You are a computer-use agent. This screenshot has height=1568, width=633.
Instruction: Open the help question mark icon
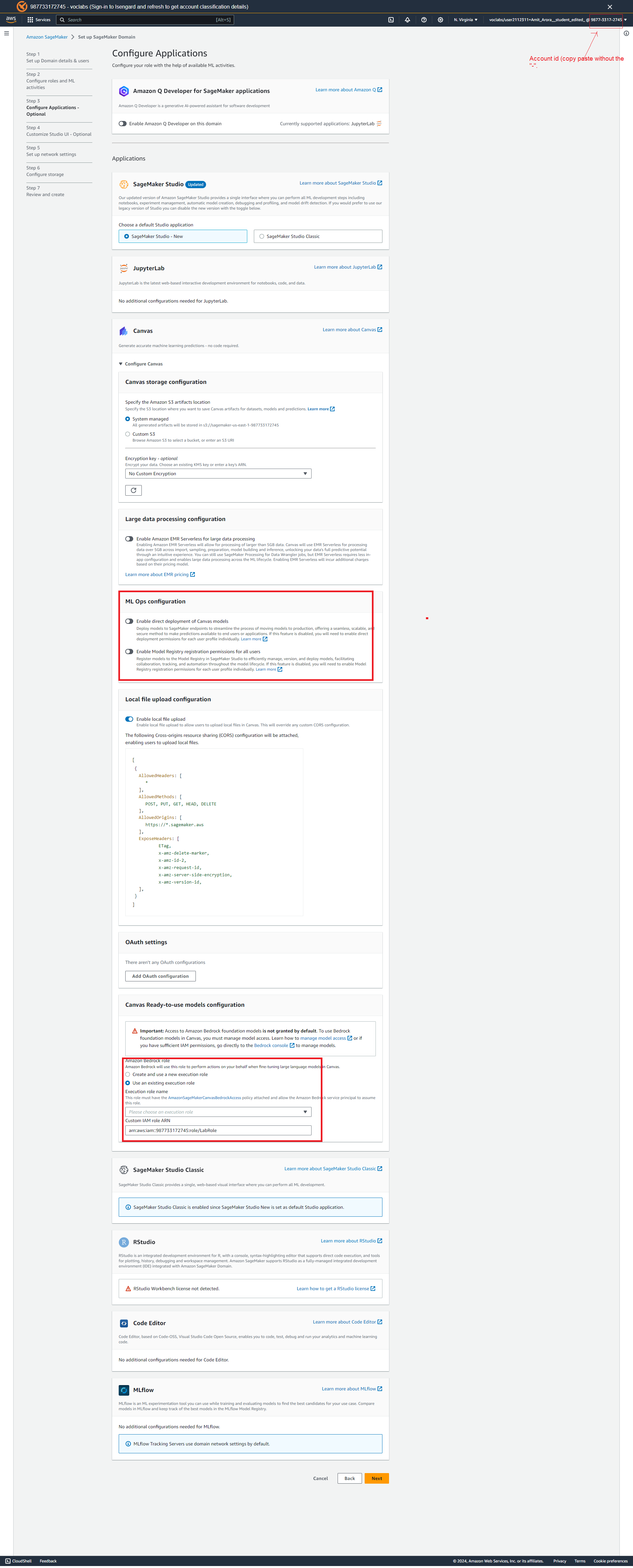pyautogui.click(x=424, y=19)
